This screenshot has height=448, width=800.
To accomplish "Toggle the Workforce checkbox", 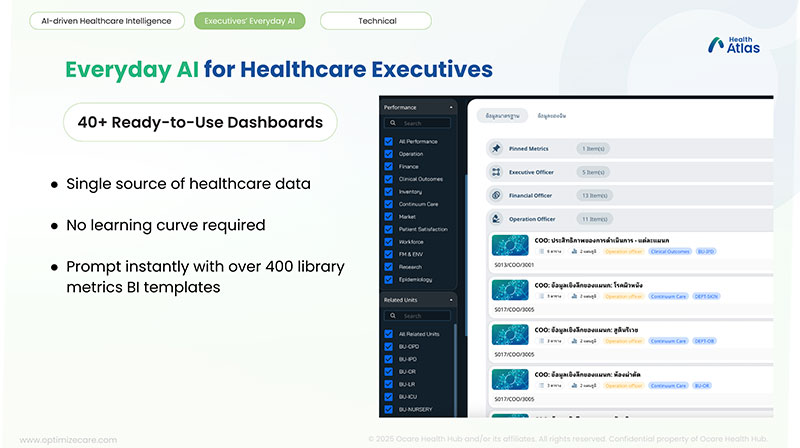I will click(x=389, y=242).
